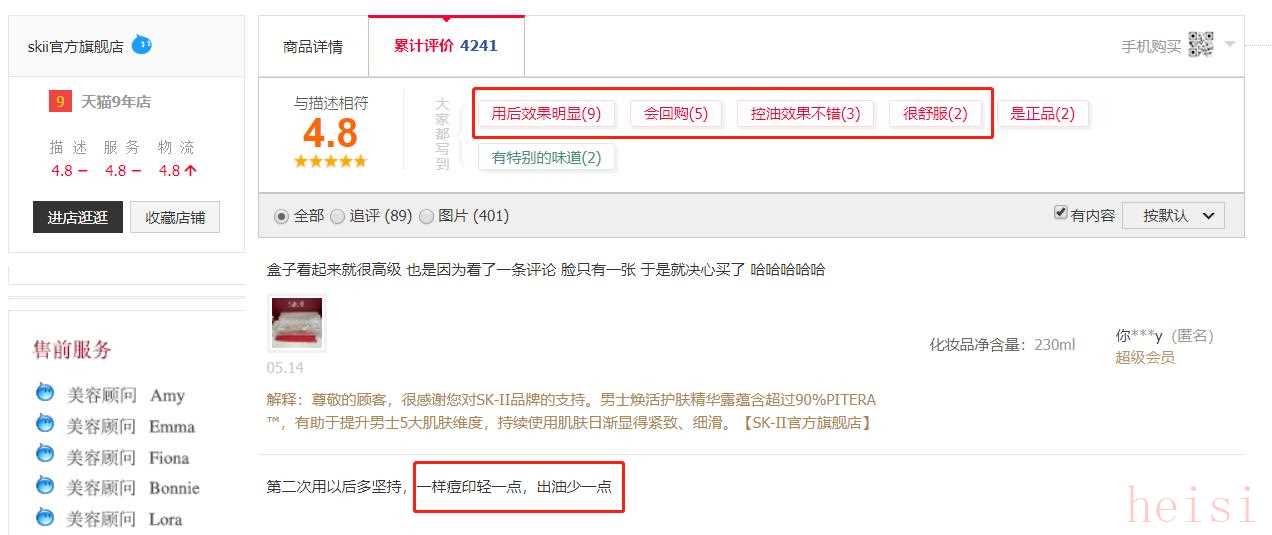Filter reviews by 用后效果明显(9) tag
This screenshot has width=1272, height=535.
click(x=546, y=113)
